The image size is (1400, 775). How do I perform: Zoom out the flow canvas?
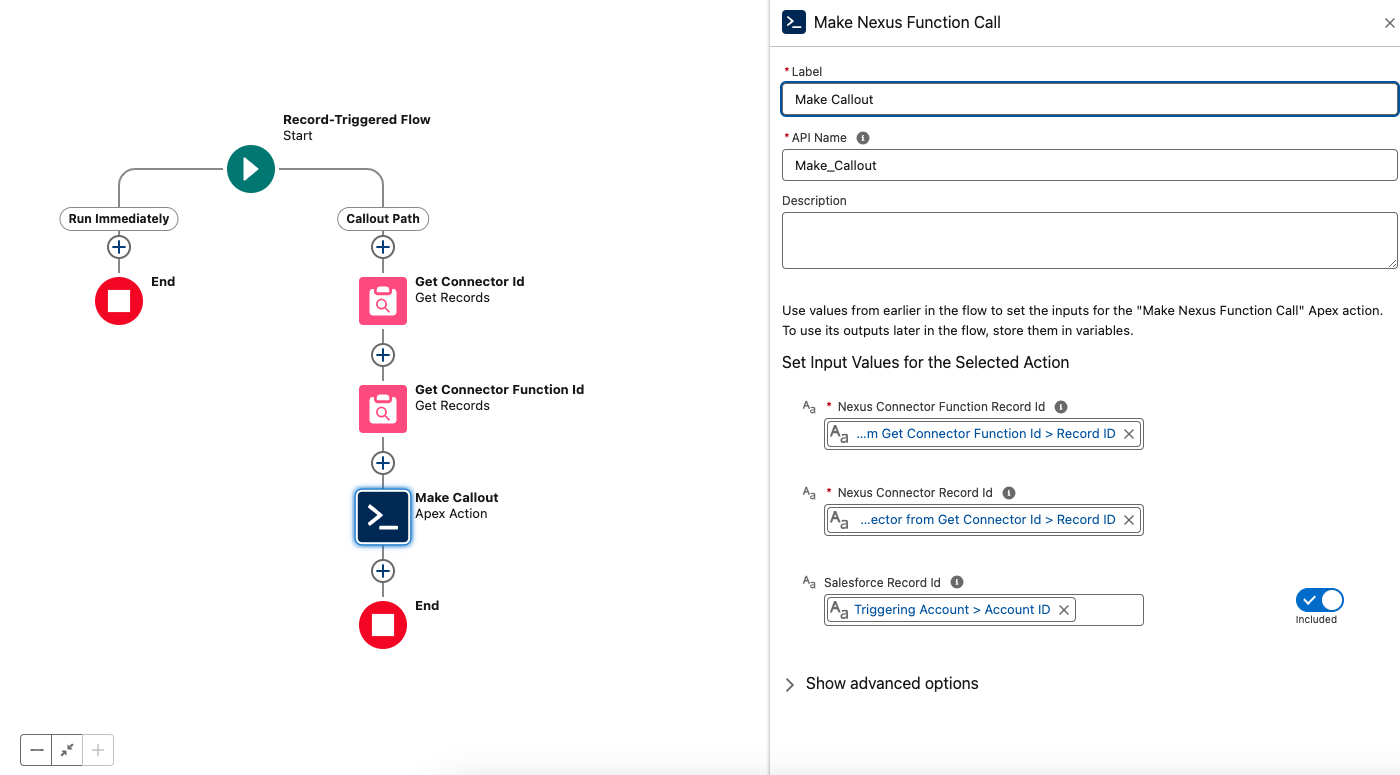pos(37,750)
